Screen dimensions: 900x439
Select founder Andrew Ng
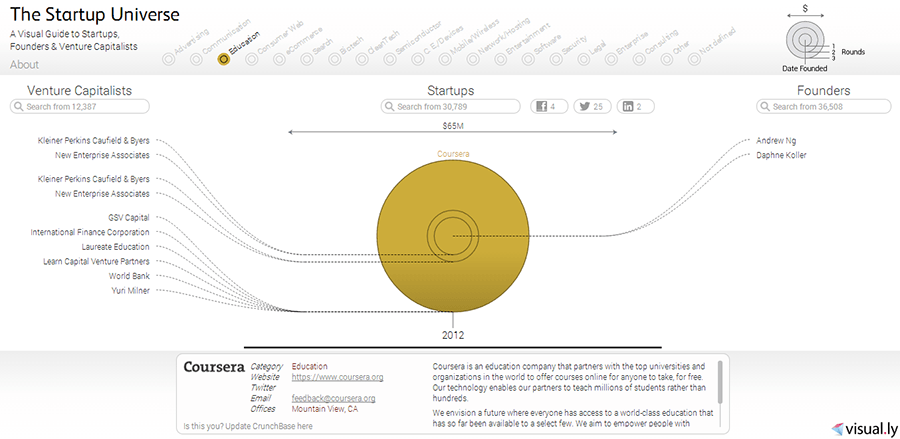[x=776, y=141]
